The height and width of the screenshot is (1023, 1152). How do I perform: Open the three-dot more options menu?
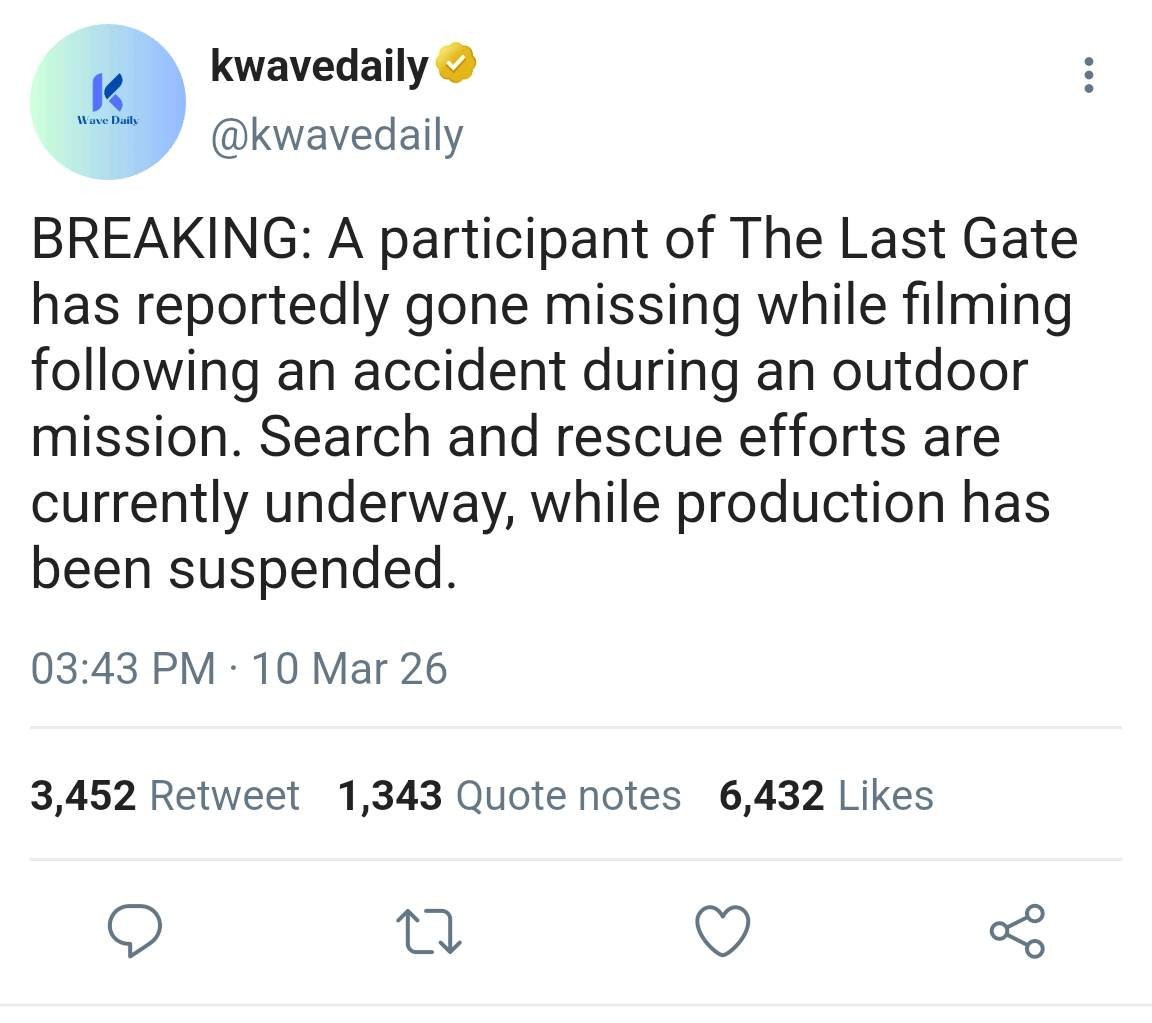pyautogui.click(x=1088, y=75)
